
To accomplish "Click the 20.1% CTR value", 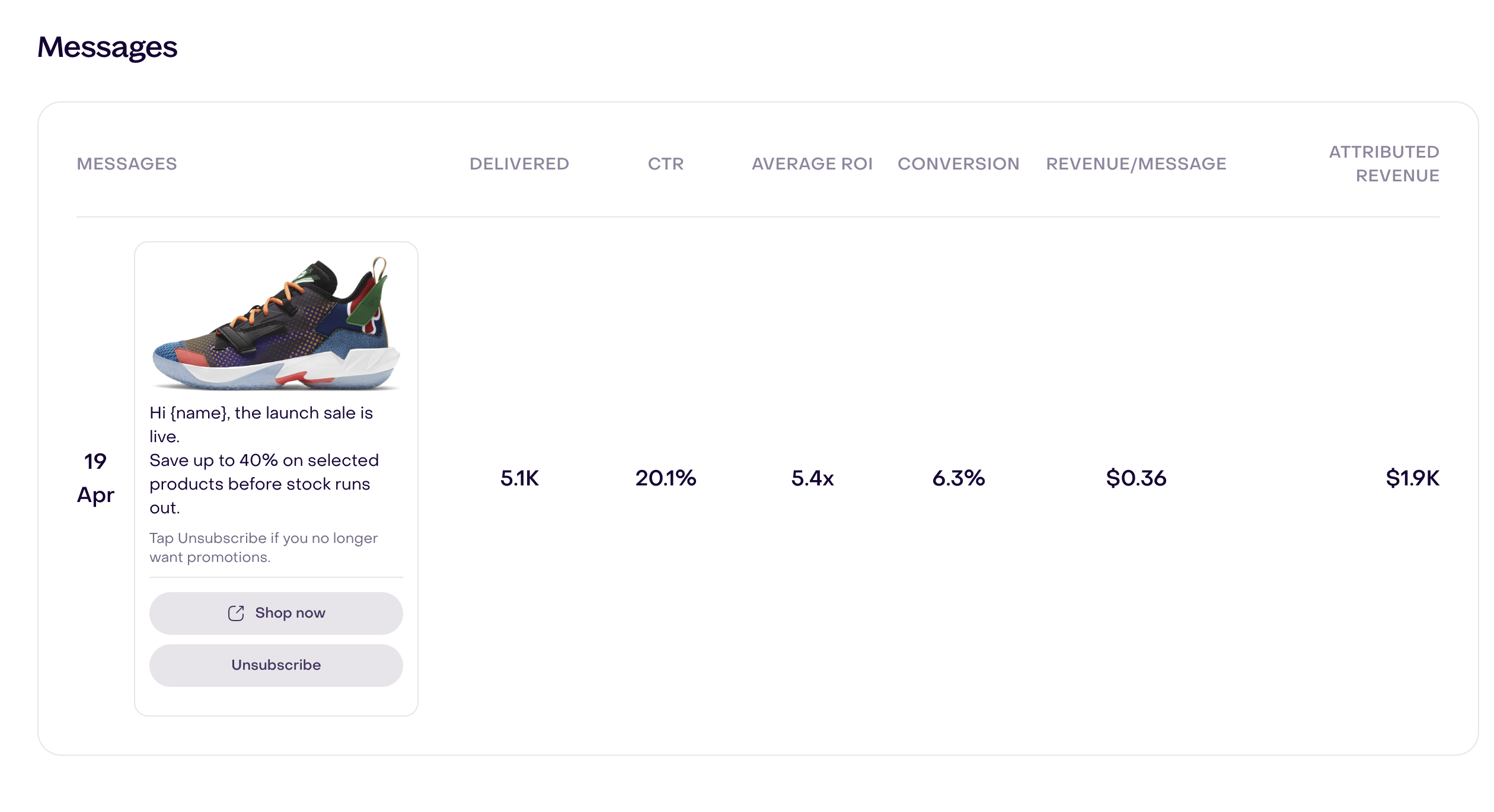I will click(666, 478).
